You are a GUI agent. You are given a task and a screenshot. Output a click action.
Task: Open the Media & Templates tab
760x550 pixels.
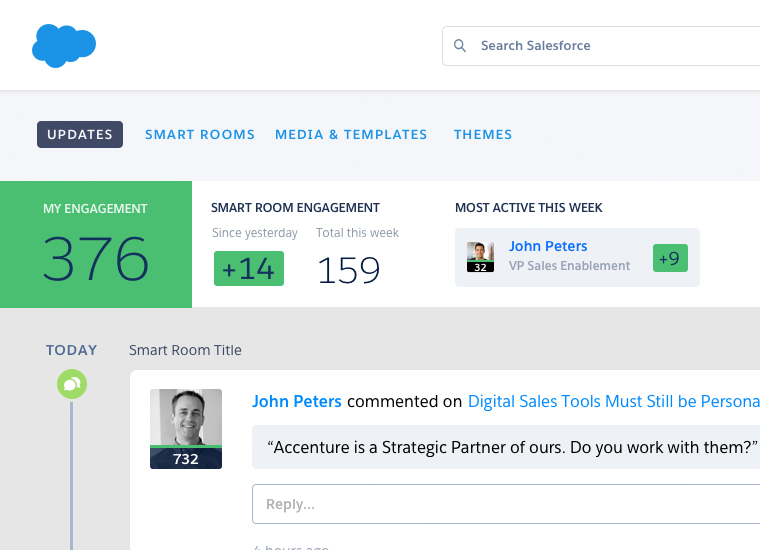[x=351, y=134]
